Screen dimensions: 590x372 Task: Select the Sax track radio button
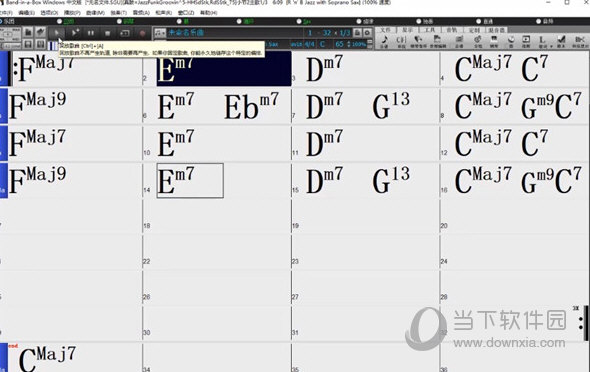tap(299, 21)
